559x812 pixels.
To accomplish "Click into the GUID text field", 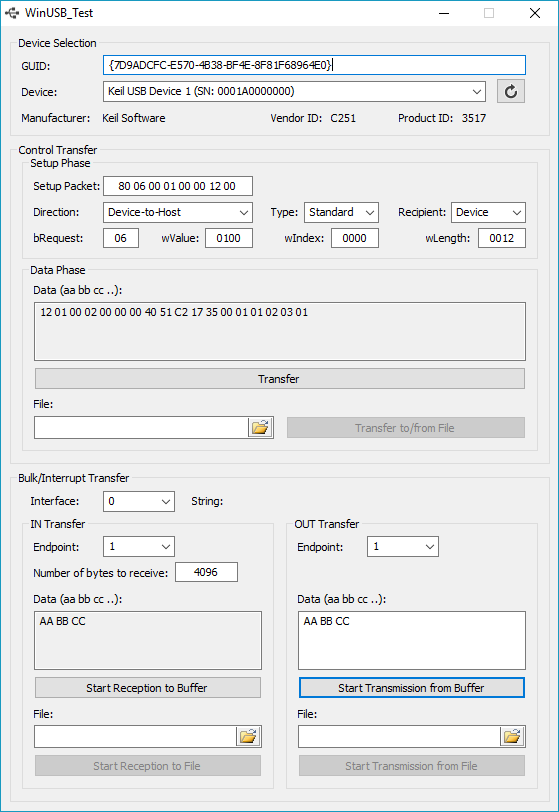I will [x=314, y=65].
